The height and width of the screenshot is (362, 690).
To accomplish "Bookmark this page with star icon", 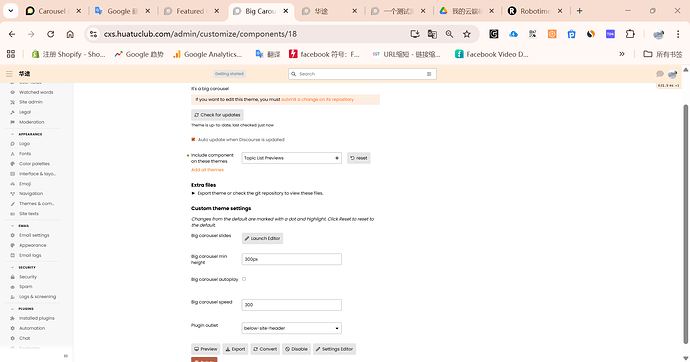I will 467,34.
